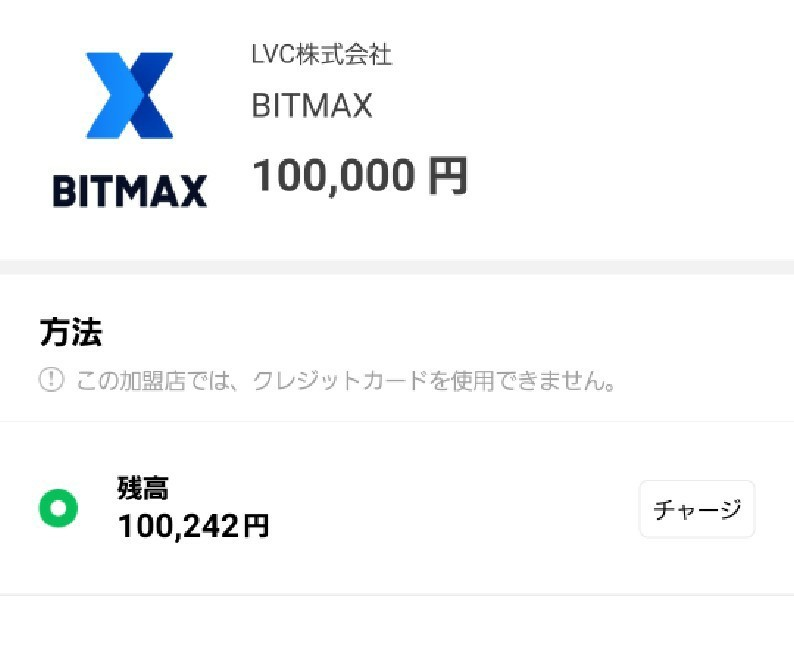This screenshot has width=794, height=645.
Task: Click the 方法 section heading
Action: point(71,332)
